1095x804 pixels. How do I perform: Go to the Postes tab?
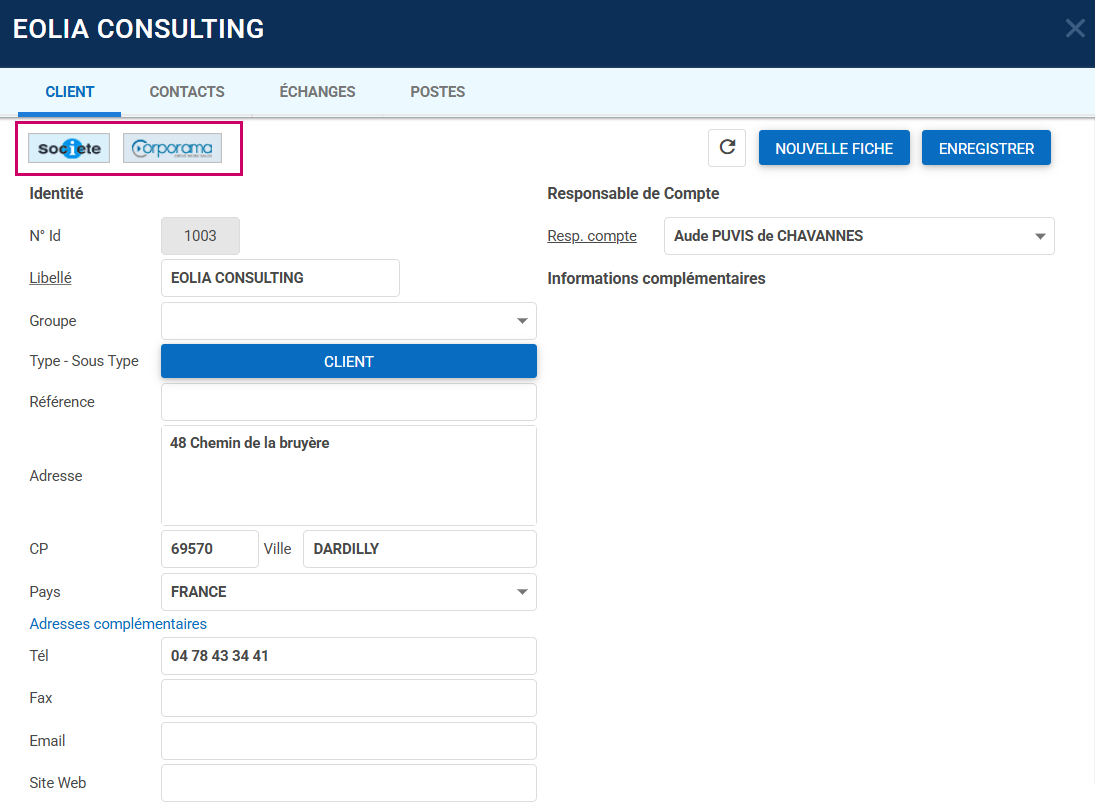pyautogui.click(x=437, y=92)
